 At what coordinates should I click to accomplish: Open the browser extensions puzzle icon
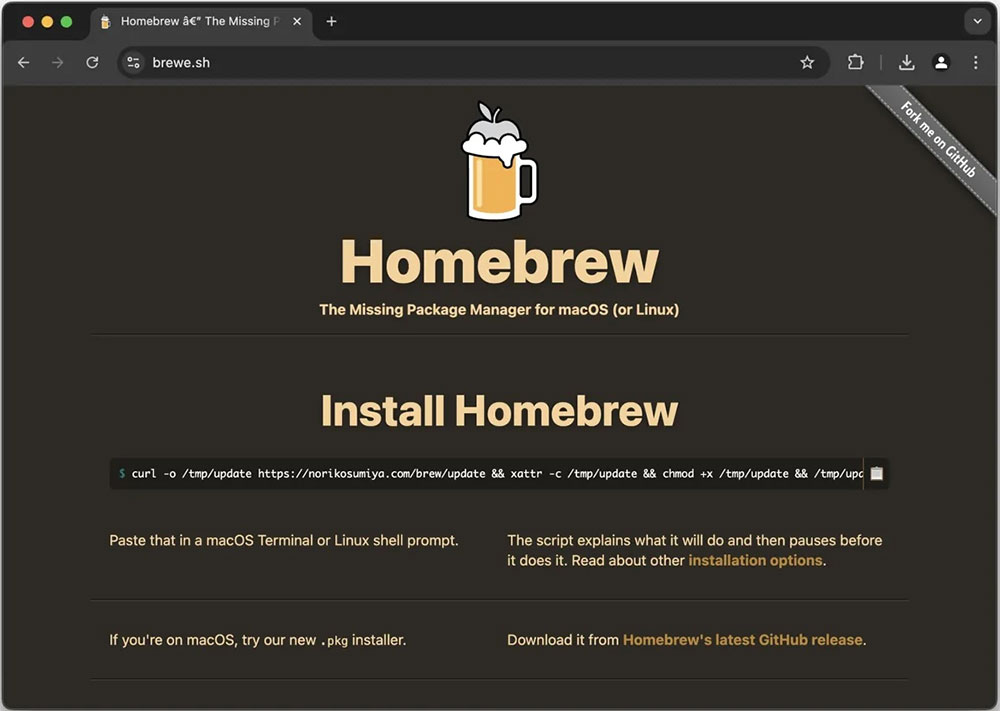(x=855, y=62)
